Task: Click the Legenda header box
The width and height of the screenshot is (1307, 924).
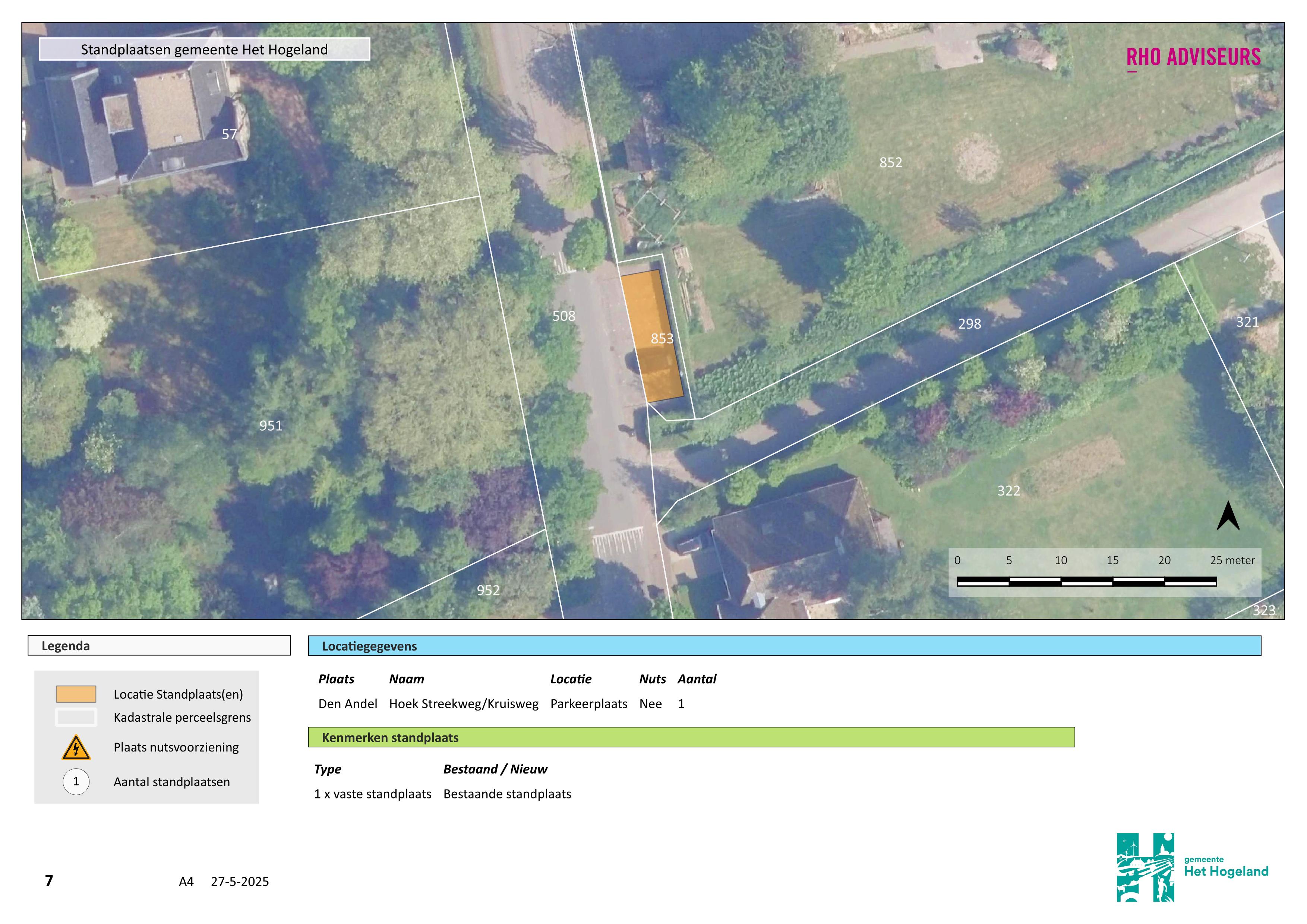Action: [159, 646]
